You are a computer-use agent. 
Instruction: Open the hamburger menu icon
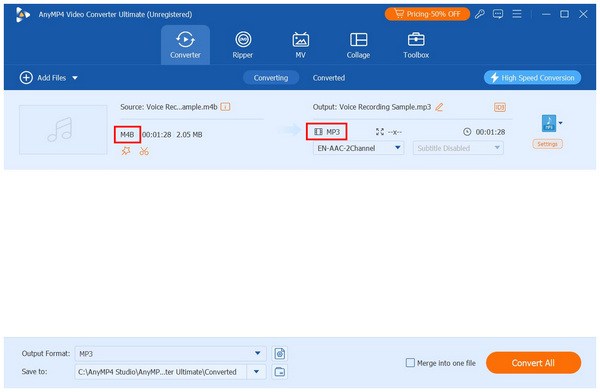tap(517, 14)
